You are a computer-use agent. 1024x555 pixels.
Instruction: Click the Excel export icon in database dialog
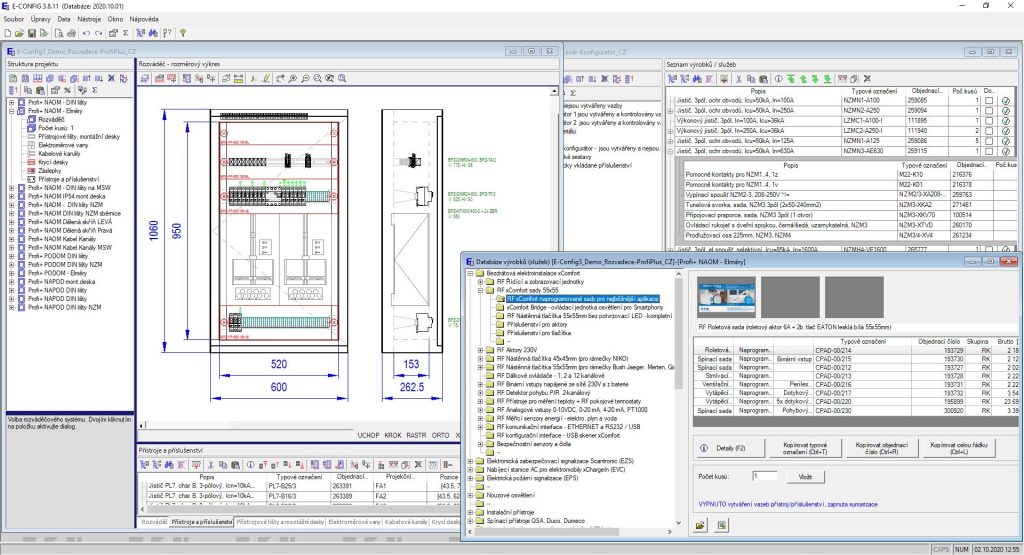coord(721,525)
